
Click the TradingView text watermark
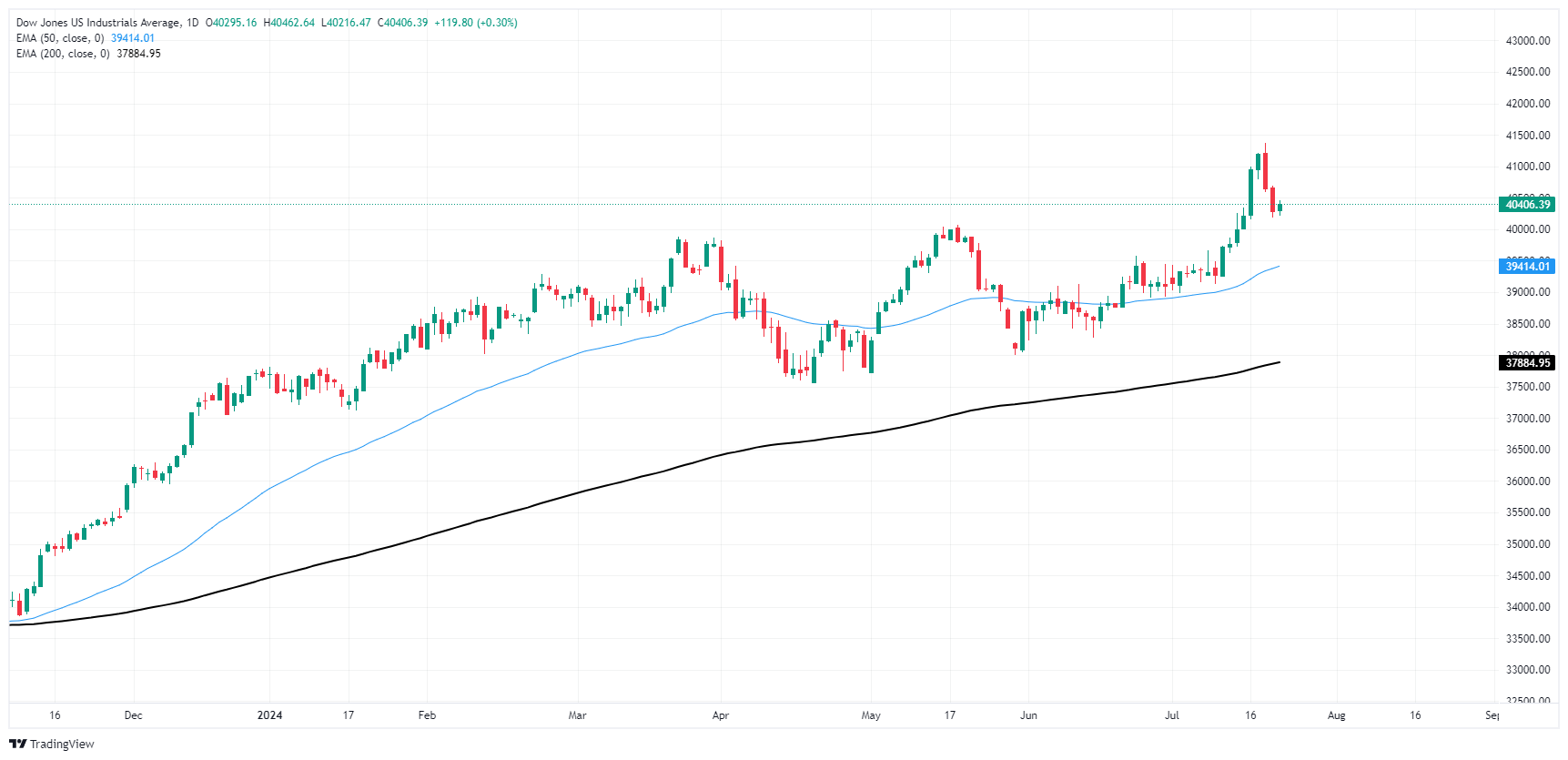(x=62, y=745)
